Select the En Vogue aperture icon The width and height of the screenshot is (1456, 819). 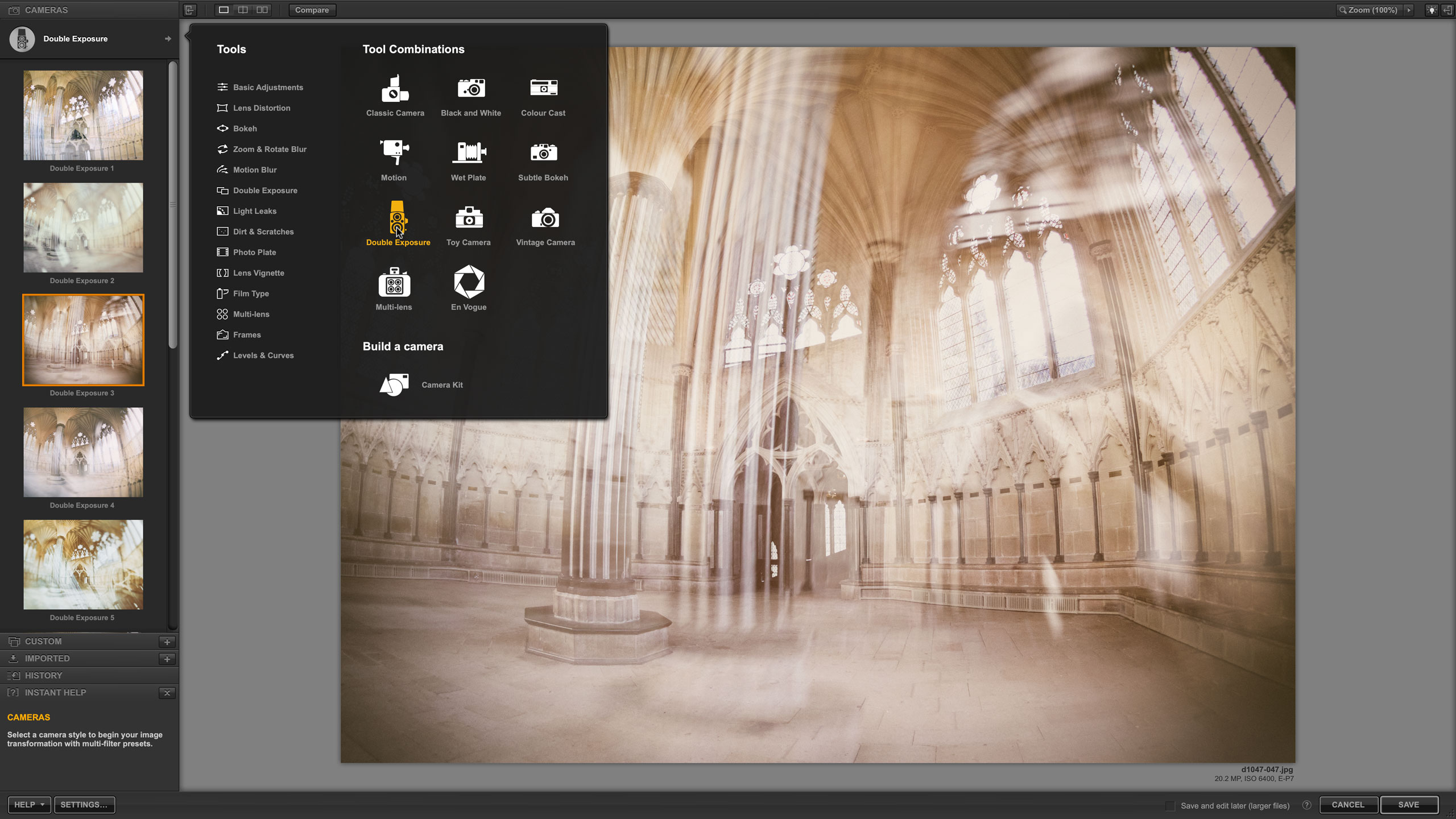click(x=469, y=282)
